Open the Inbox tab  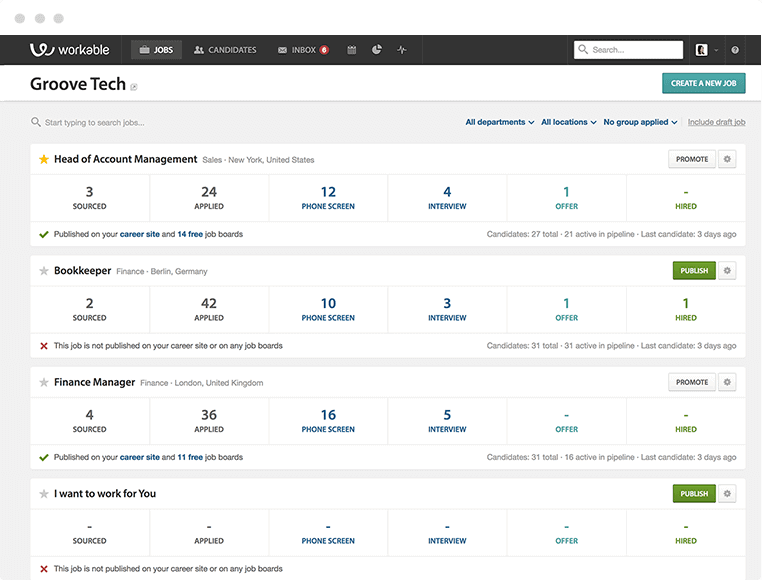[x=303, y=50]
